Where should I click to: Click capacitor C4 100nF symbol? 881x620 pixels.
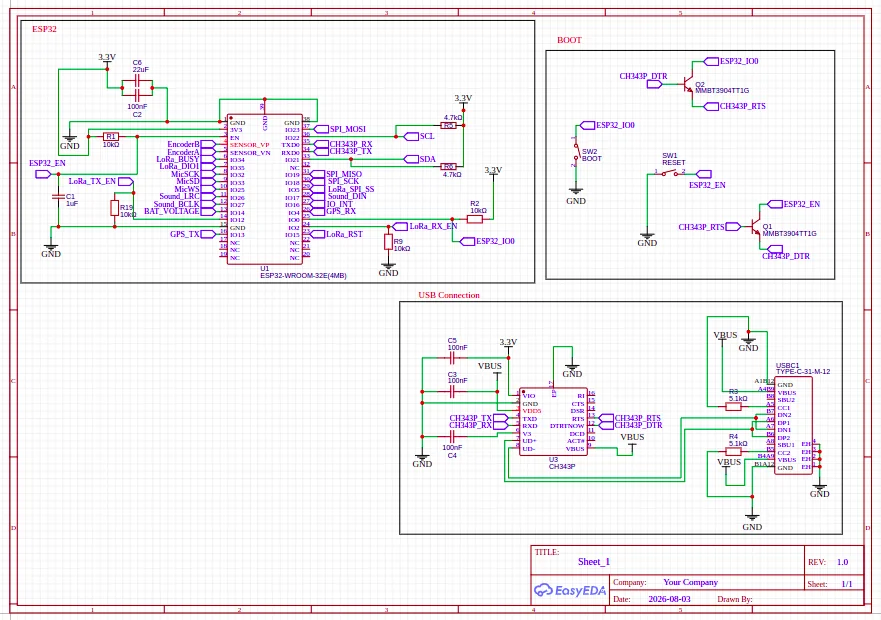(x=452, y=436)
